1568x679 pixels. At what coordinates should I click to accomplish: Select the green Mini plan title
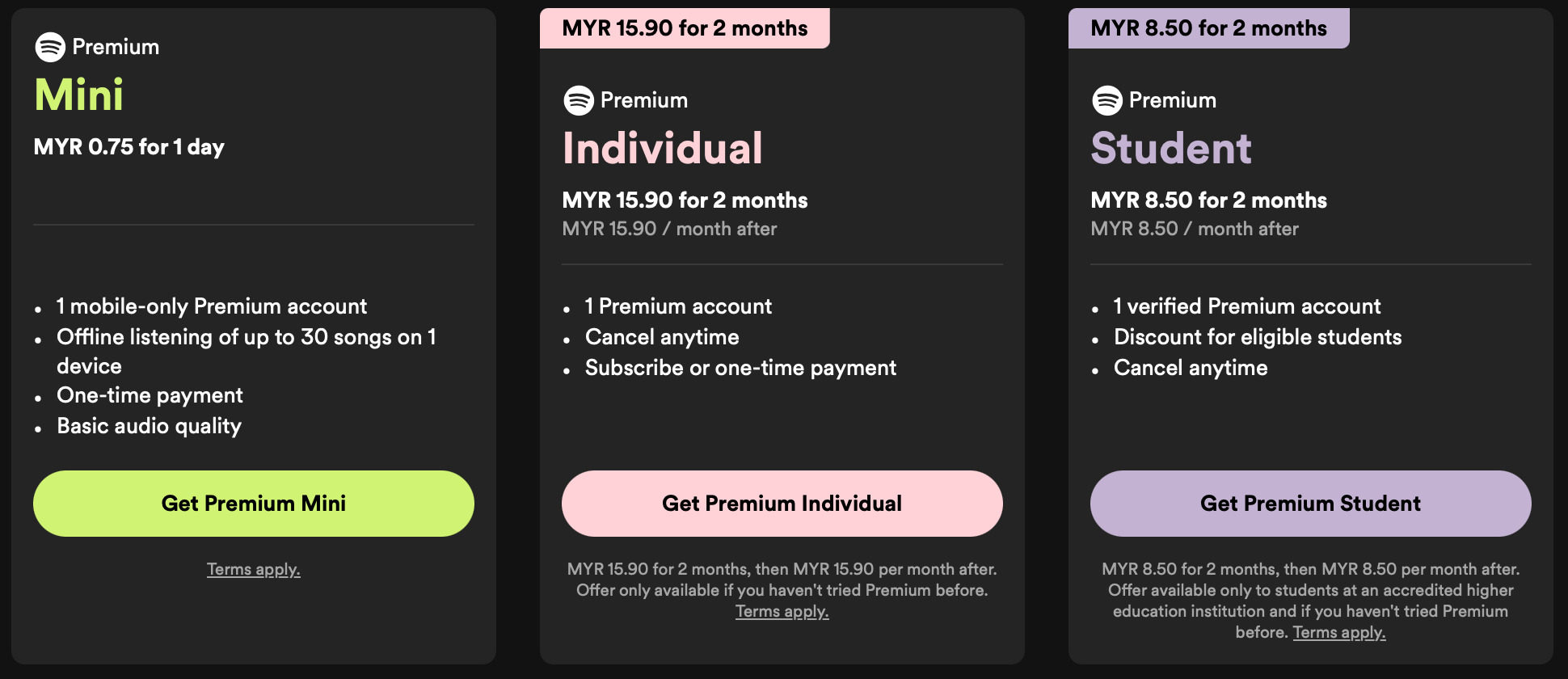79,95
